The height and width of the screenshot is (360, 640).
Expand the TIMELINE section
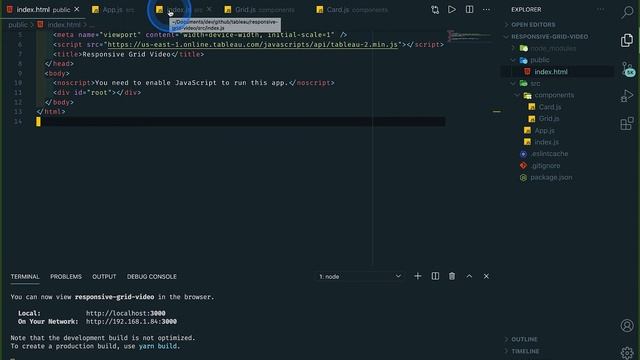coord(525,351)
